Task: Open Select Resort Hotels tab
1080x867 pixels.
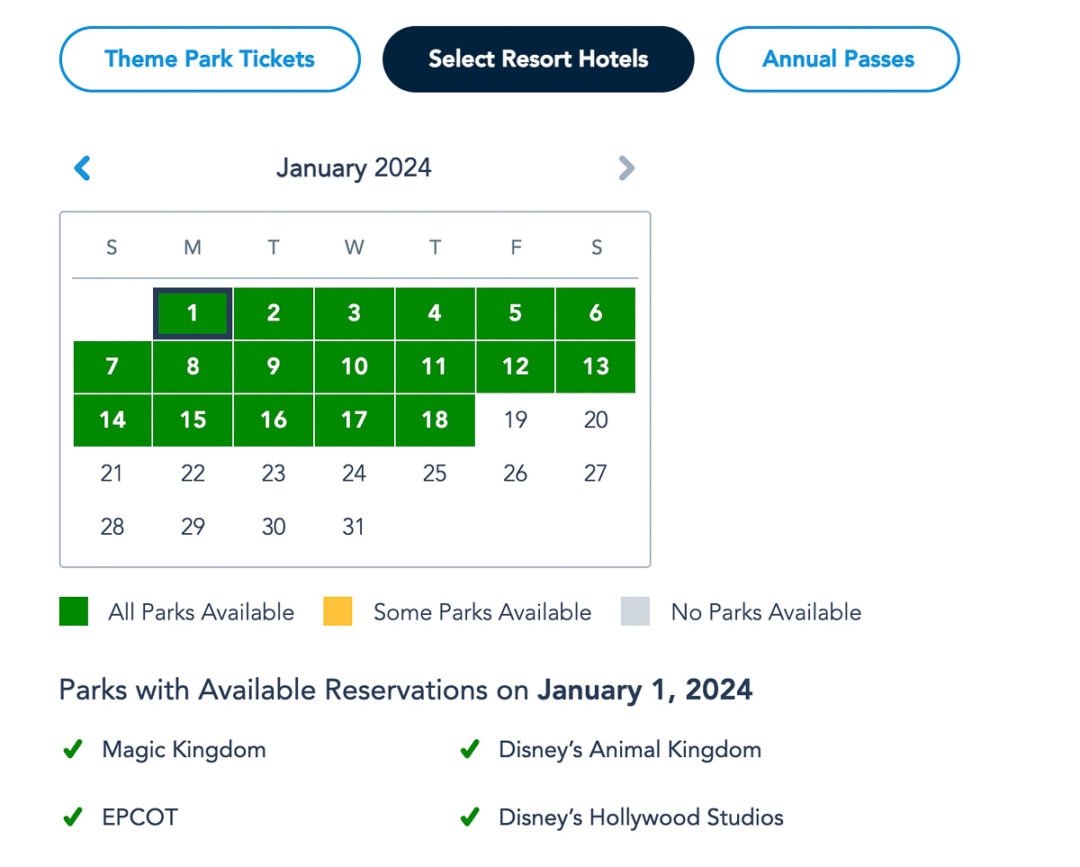Action: tap(538, 59)
